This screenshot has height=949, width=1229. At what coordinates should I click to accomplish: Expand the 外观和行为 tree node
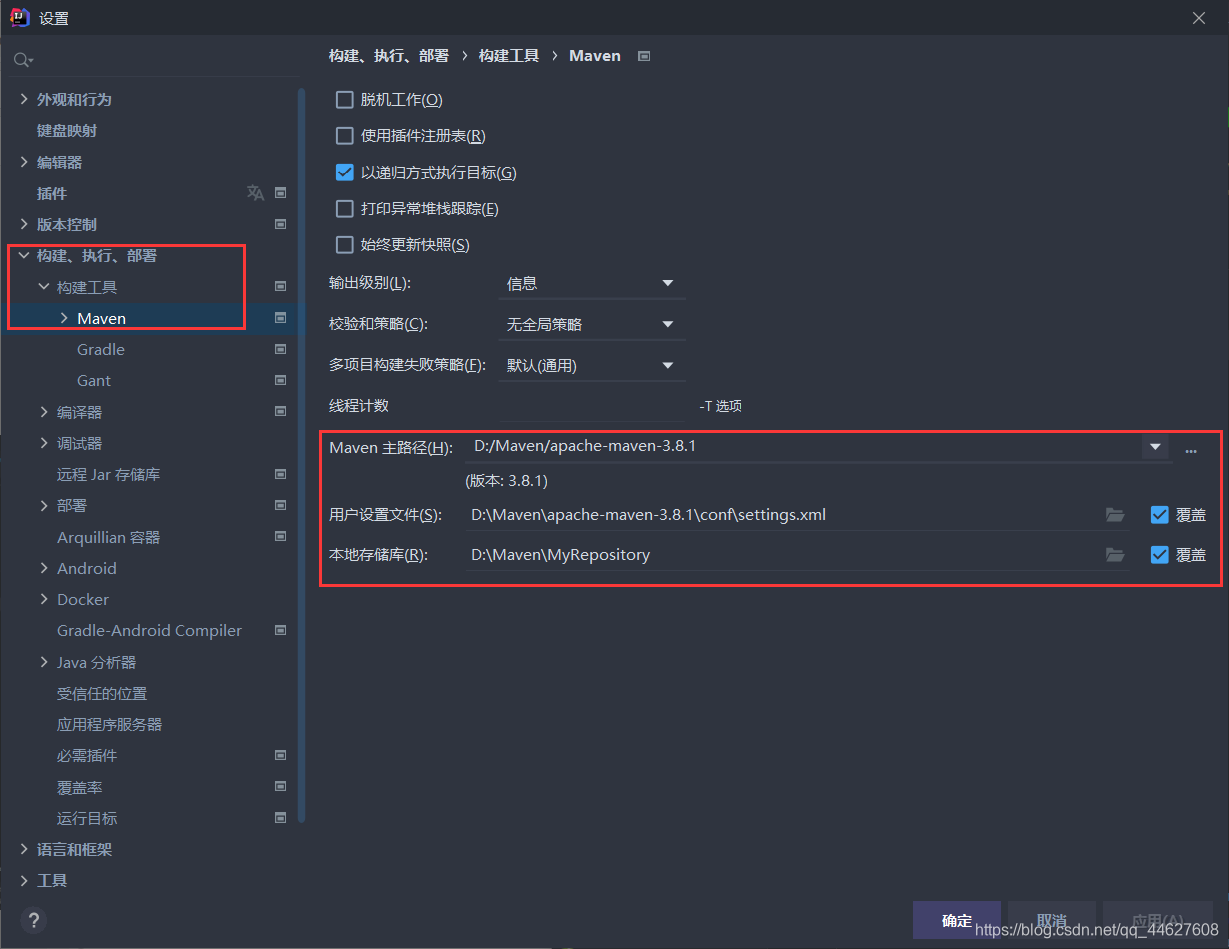click(x=24, y=99)
